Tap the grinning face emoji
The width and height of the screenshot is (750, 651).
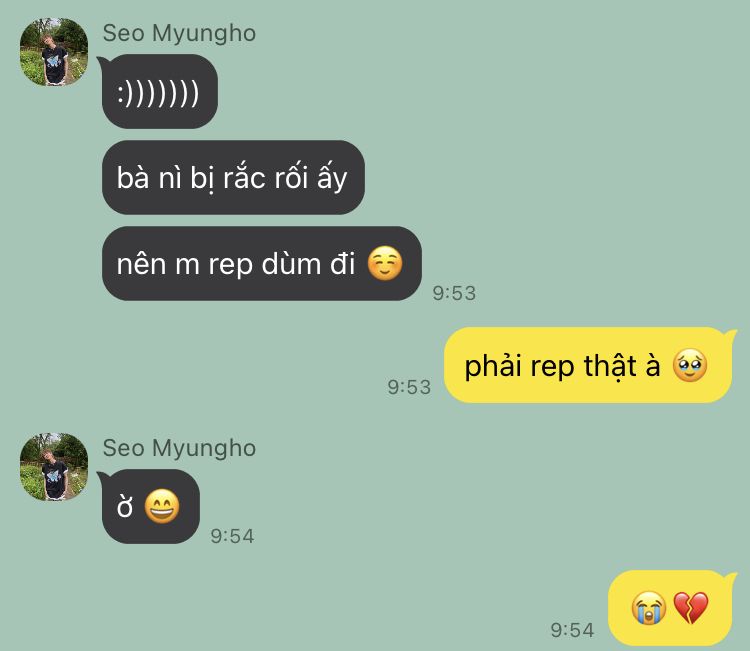click(x=162, y=506)
